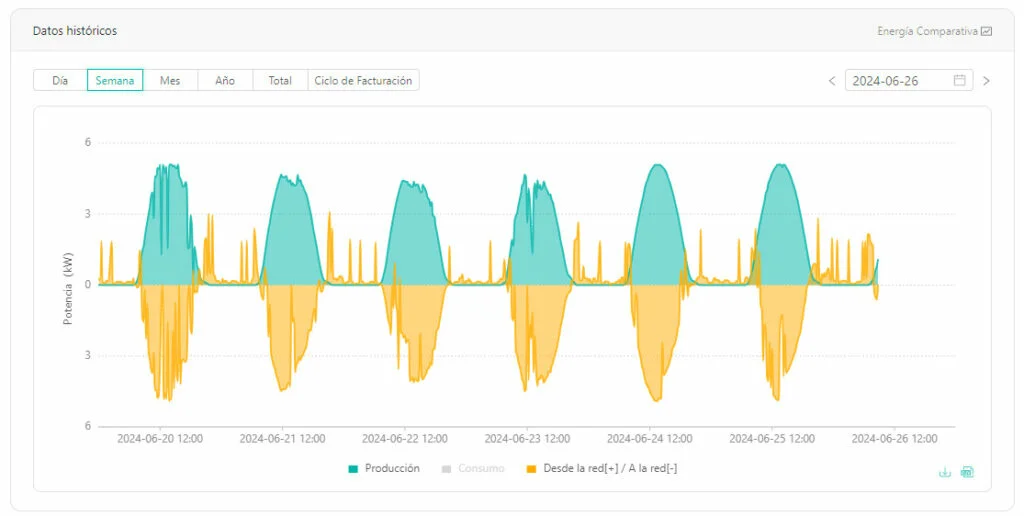Switch to the Día tab
This screenshot has height=516, width=1024.
click(x=60, y=80)
